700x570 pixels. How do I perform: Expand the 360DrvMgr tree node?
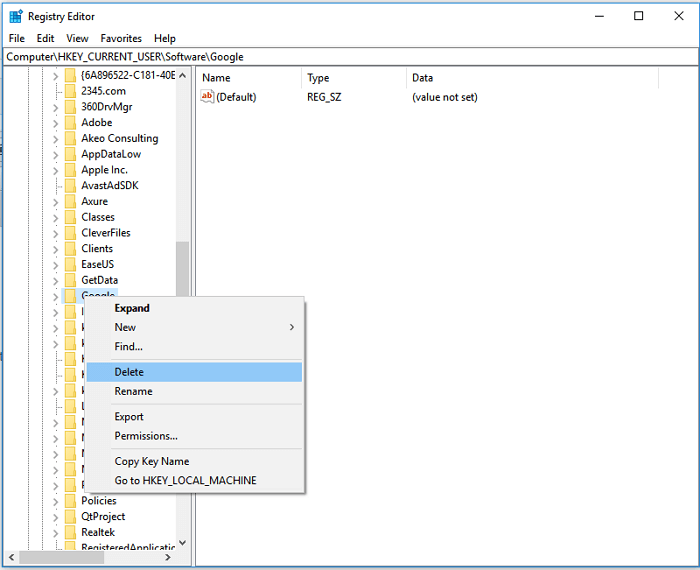point(55,107)
